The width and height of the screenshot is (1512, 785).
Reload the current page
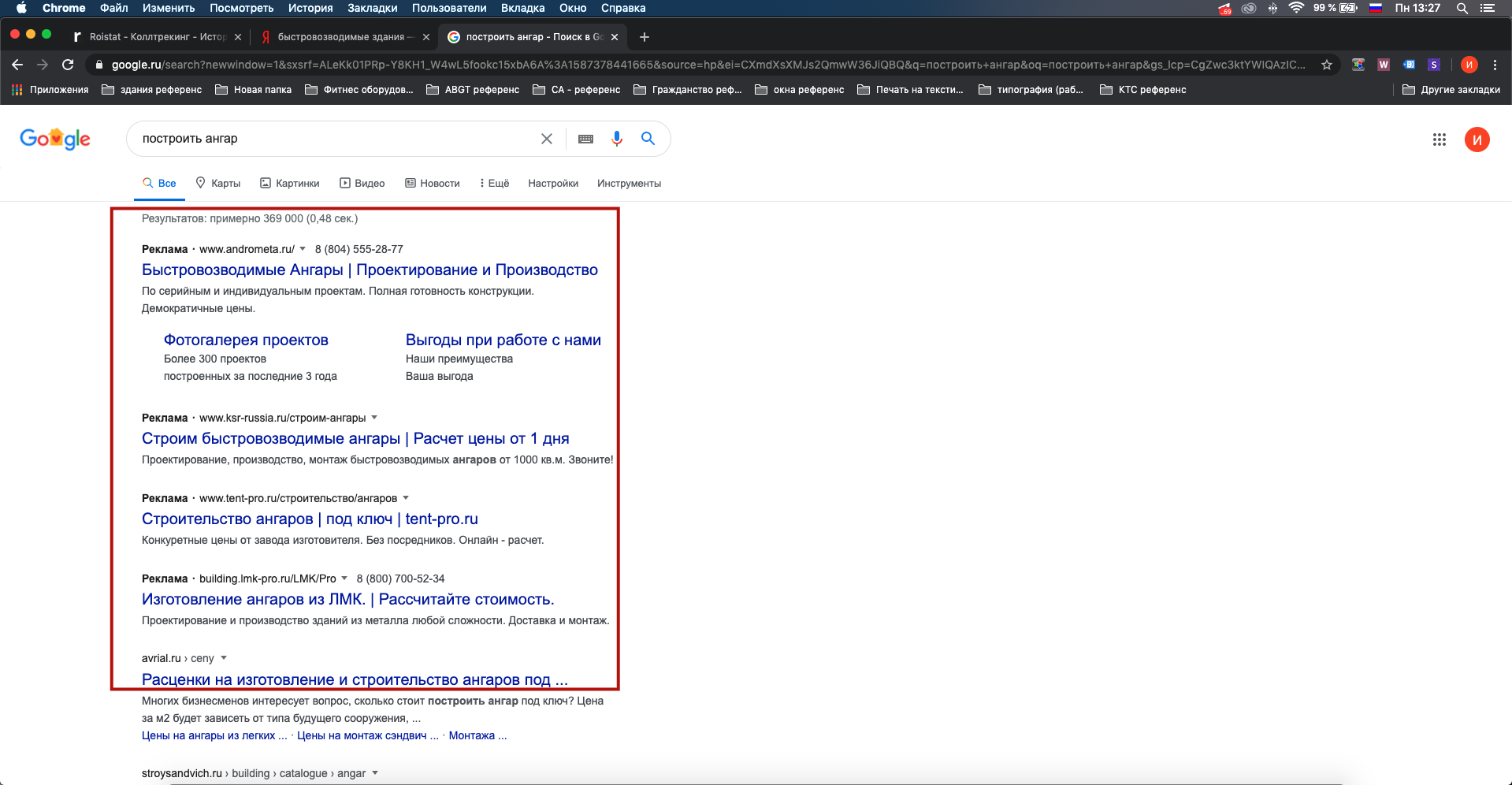[x=68, y=65]
